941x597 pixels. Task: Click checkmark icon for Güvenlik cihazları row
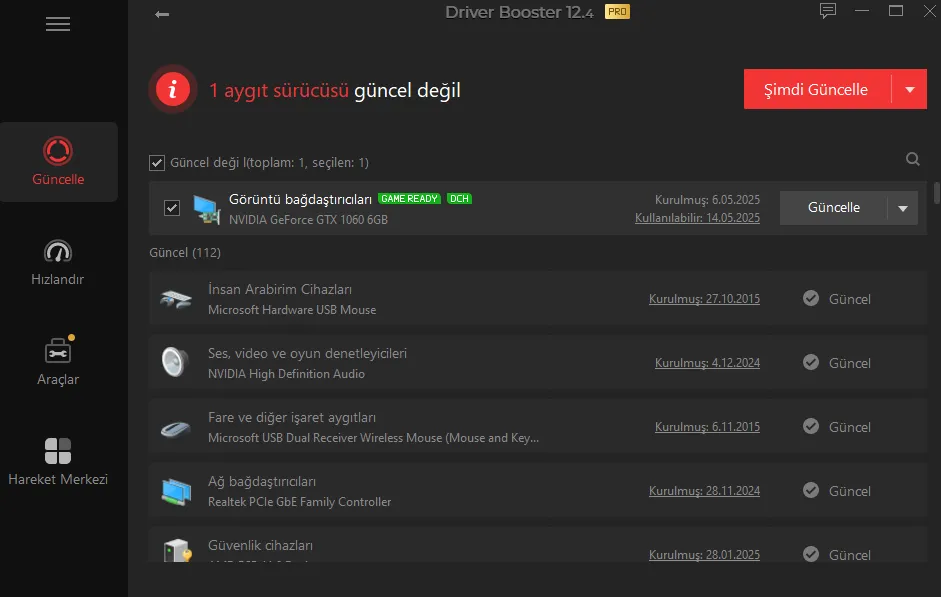coord(811,554)
